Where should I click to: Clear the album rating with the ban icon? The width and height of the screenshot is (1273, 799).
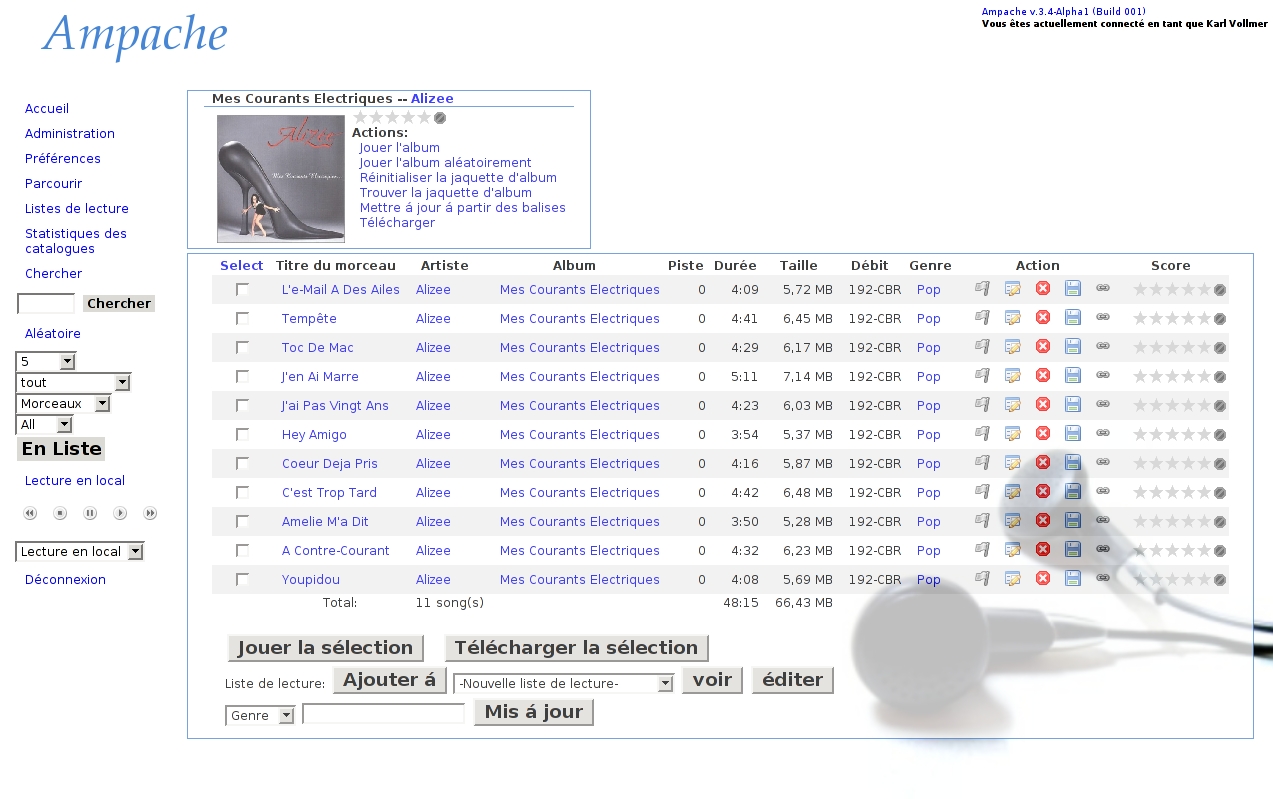[x=440, y=118]
